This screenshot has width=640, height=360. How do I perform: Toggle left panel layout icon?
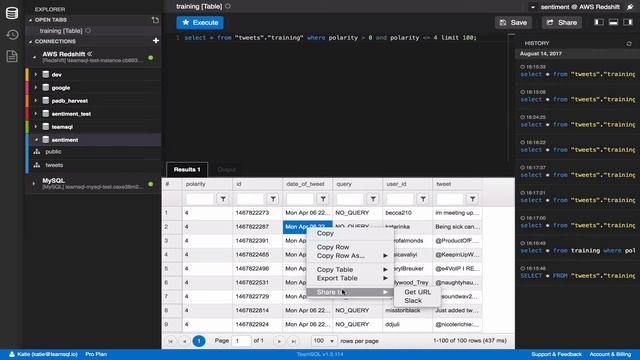click(x=599, y=22)
